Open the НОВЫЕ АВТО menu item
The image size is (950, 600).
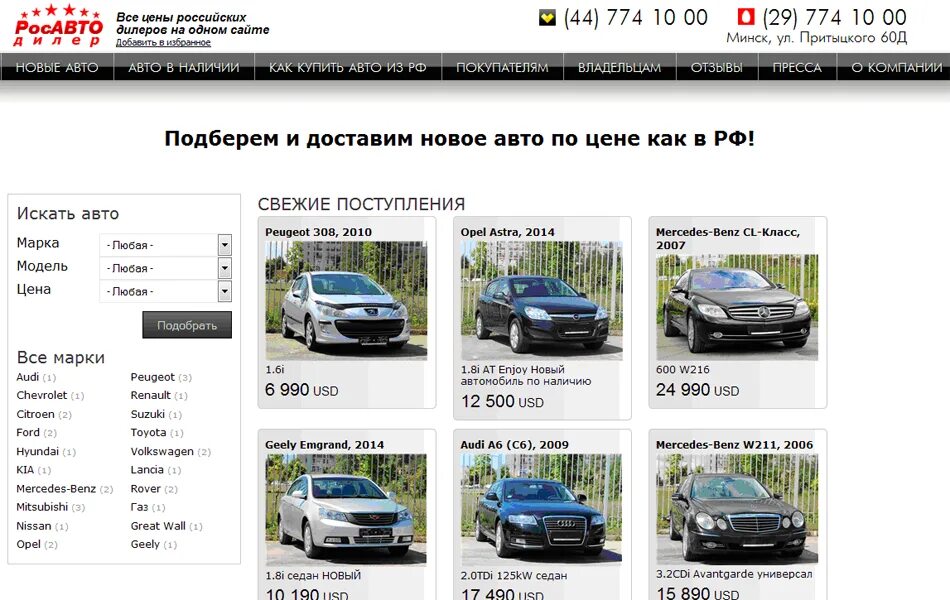coord(57,67)
